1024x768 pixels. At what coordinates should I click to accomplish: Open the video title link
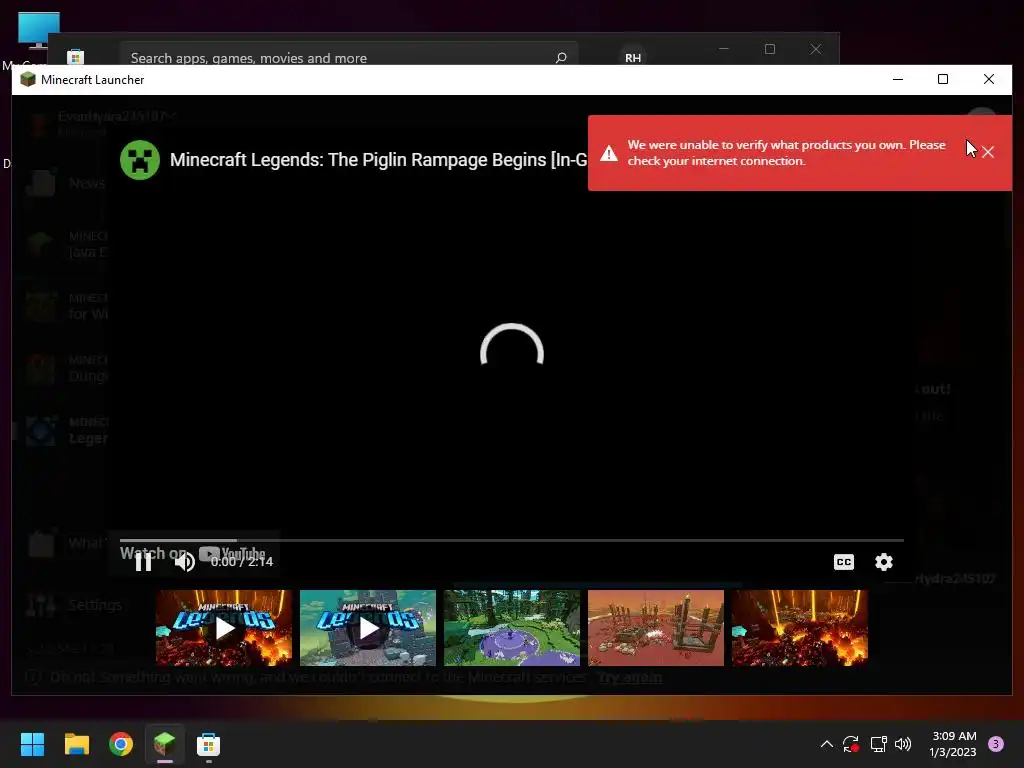378,160
